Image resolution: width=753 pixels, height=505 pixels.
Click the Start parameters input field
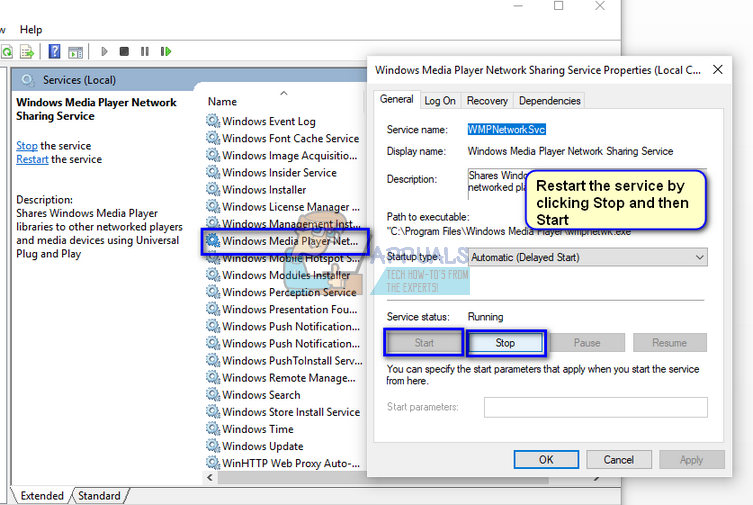(595, 407)
